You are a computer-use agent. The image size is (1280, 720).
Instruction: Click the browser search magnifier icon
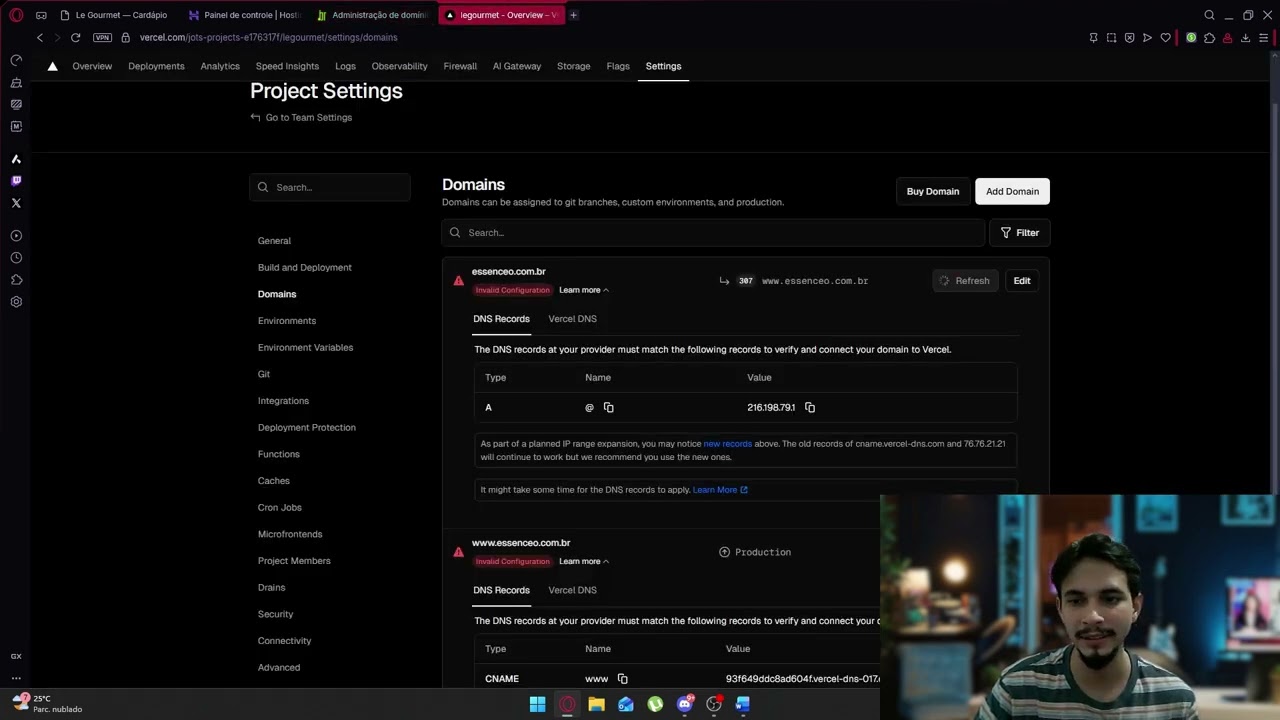click(1209, 15)
